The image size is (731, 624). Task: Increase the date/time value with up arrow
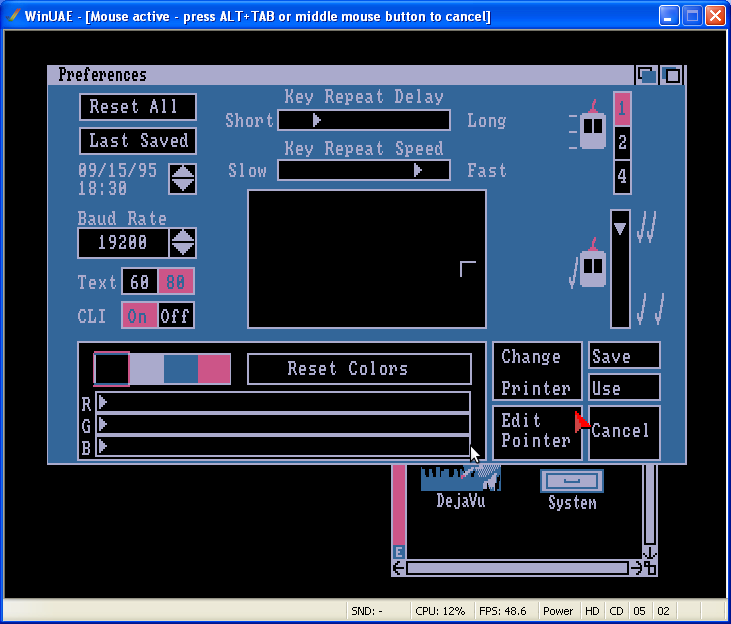point(182,172)
